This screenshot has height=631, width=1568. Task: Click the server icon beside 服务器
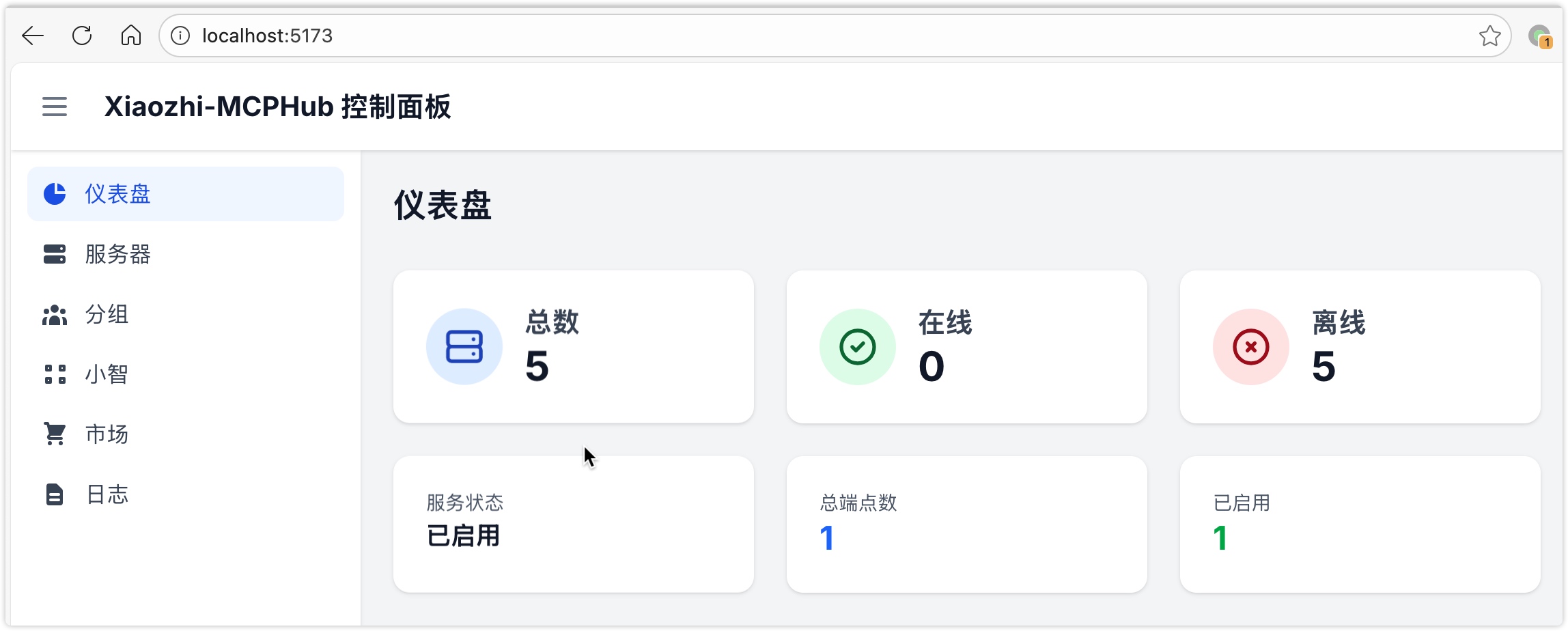point(55,254)
